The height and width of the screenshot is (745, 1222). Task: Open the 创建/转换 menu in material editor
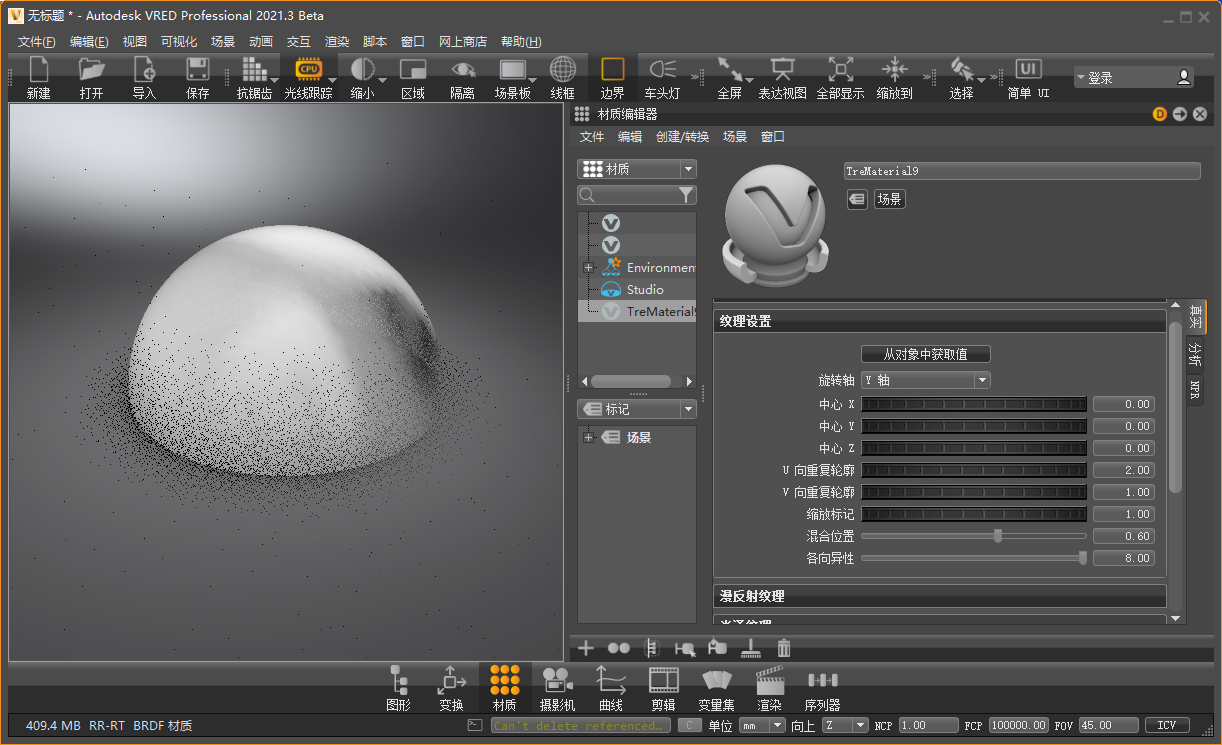pyautogui.click(x=682, y=137)
